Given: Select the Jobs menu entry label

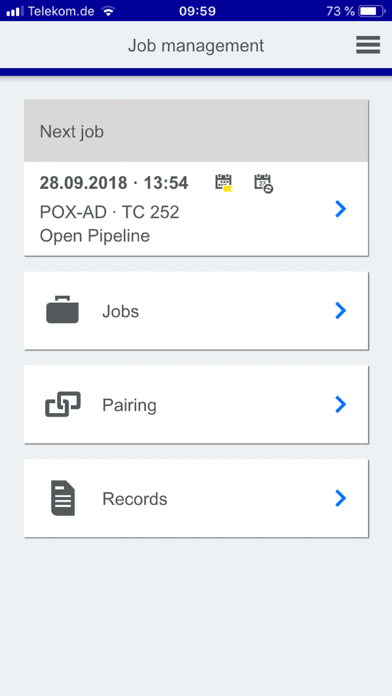Looking at the screenshot, I should coord(120,312).
